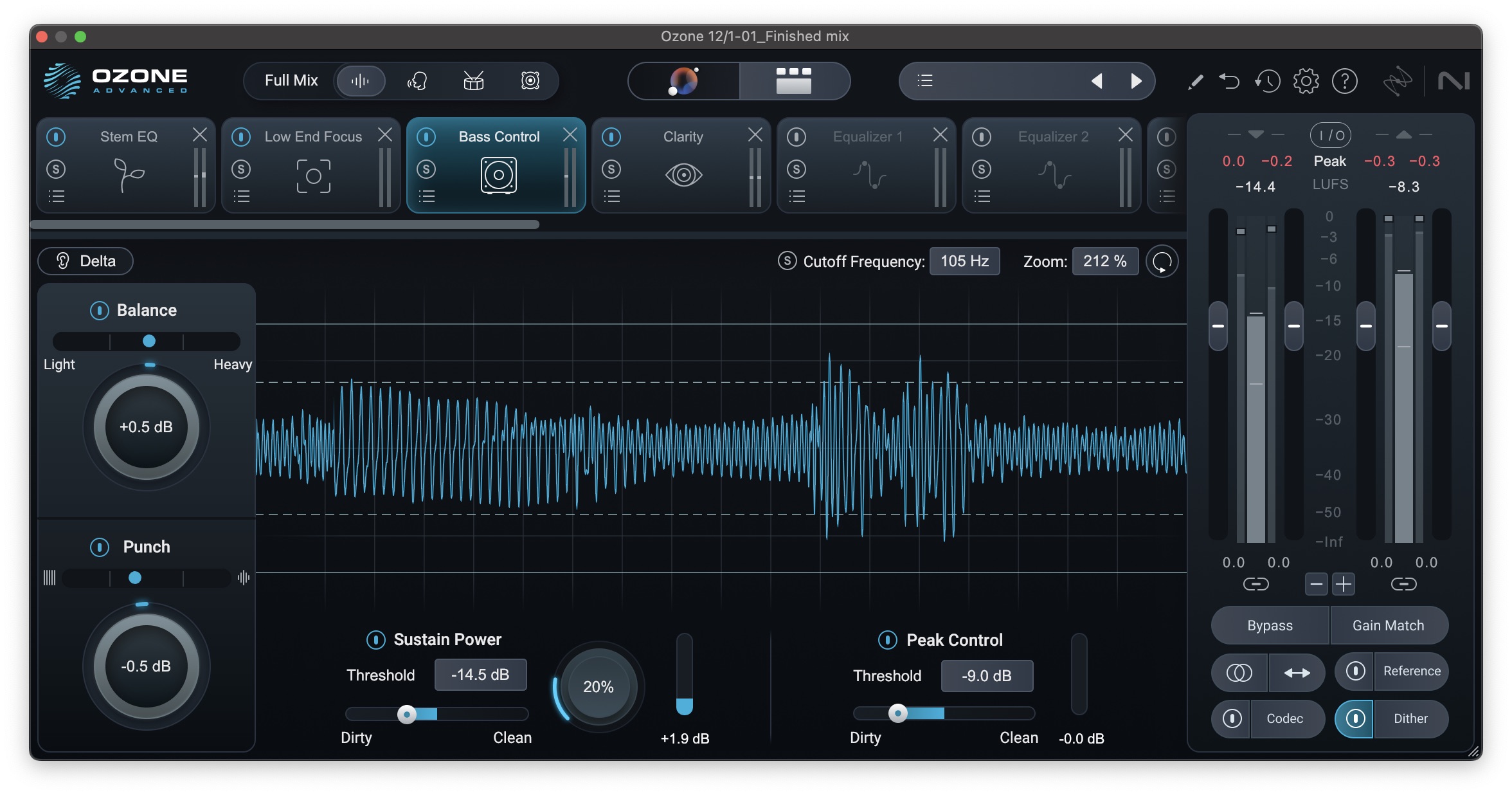Toggle Sustain Power on or off

[375, 640]
